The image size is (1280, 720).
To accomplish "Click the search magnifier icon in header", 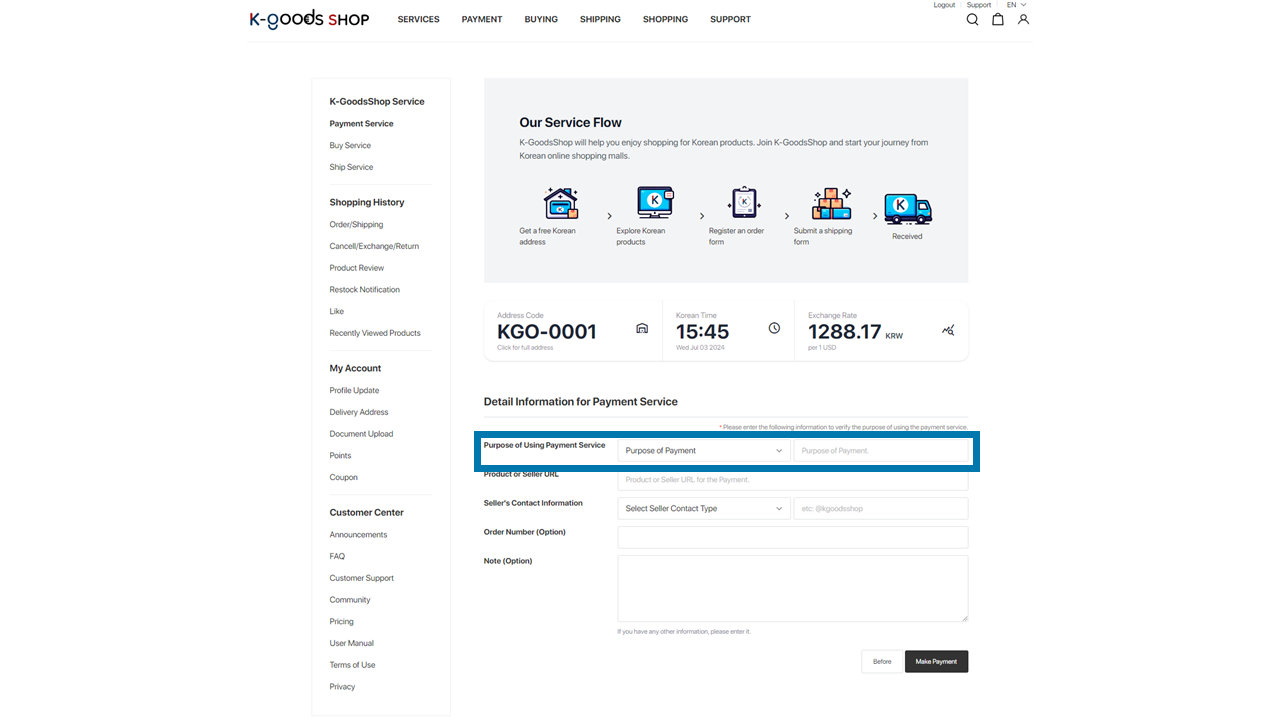I will (x=972, y=20).
